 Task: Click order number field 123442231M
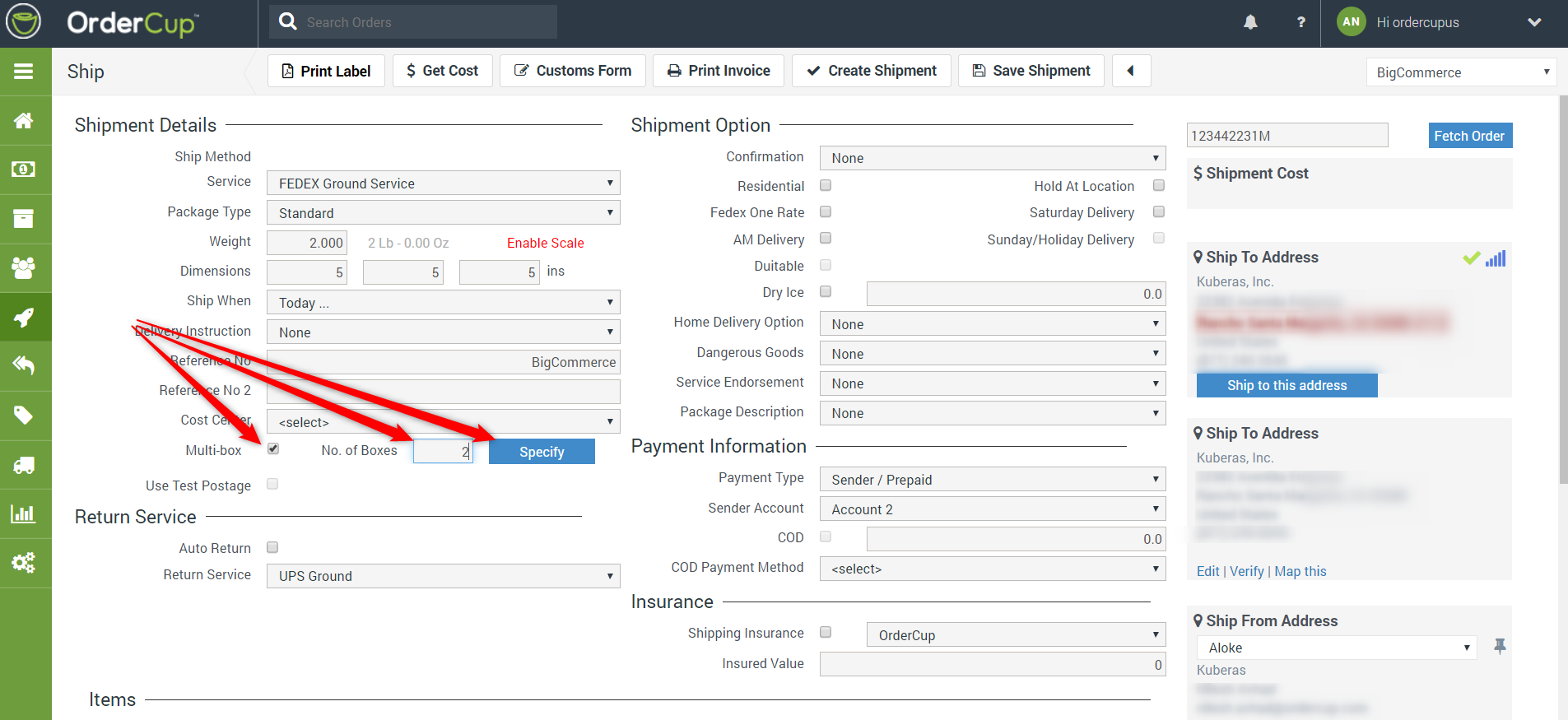tap(1287, 135)
